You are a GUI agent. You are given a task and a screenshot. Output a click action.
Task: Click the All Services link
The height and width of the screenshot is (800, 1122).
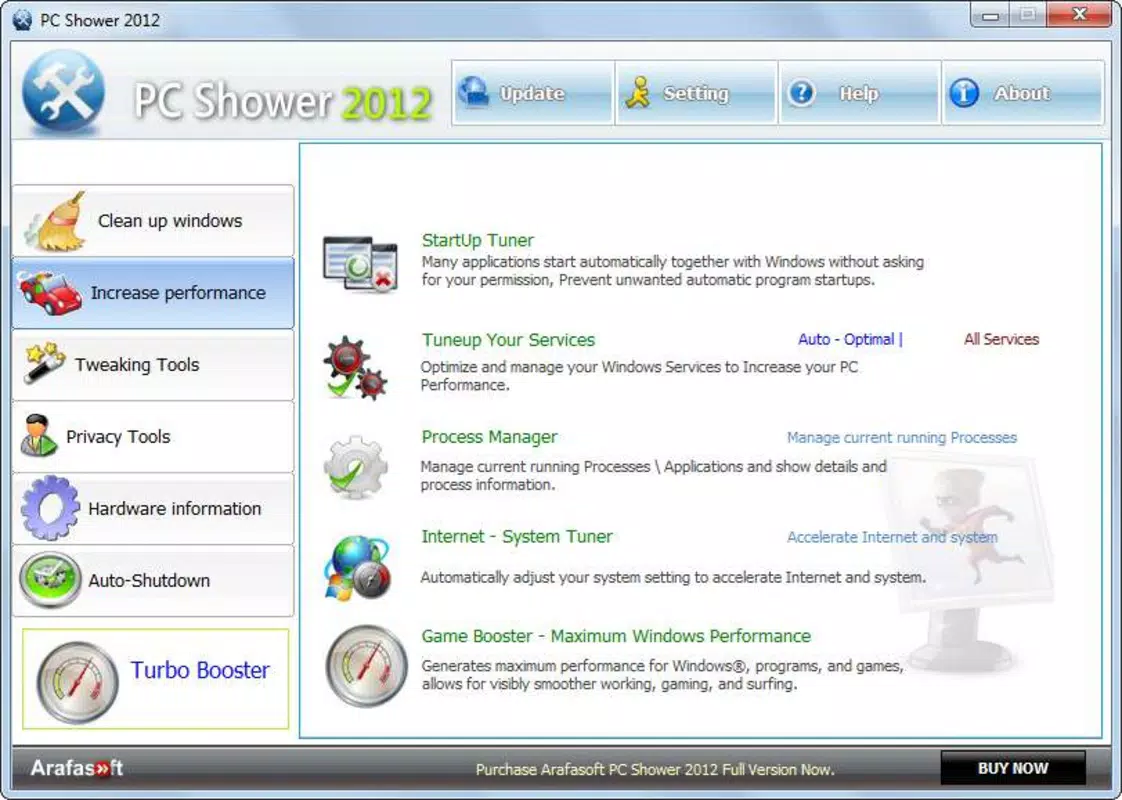point(1001,339)
